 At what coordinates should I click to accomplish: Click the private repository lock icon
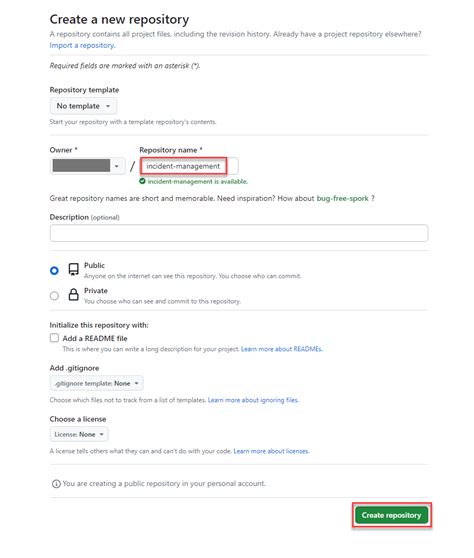(73, 295)
